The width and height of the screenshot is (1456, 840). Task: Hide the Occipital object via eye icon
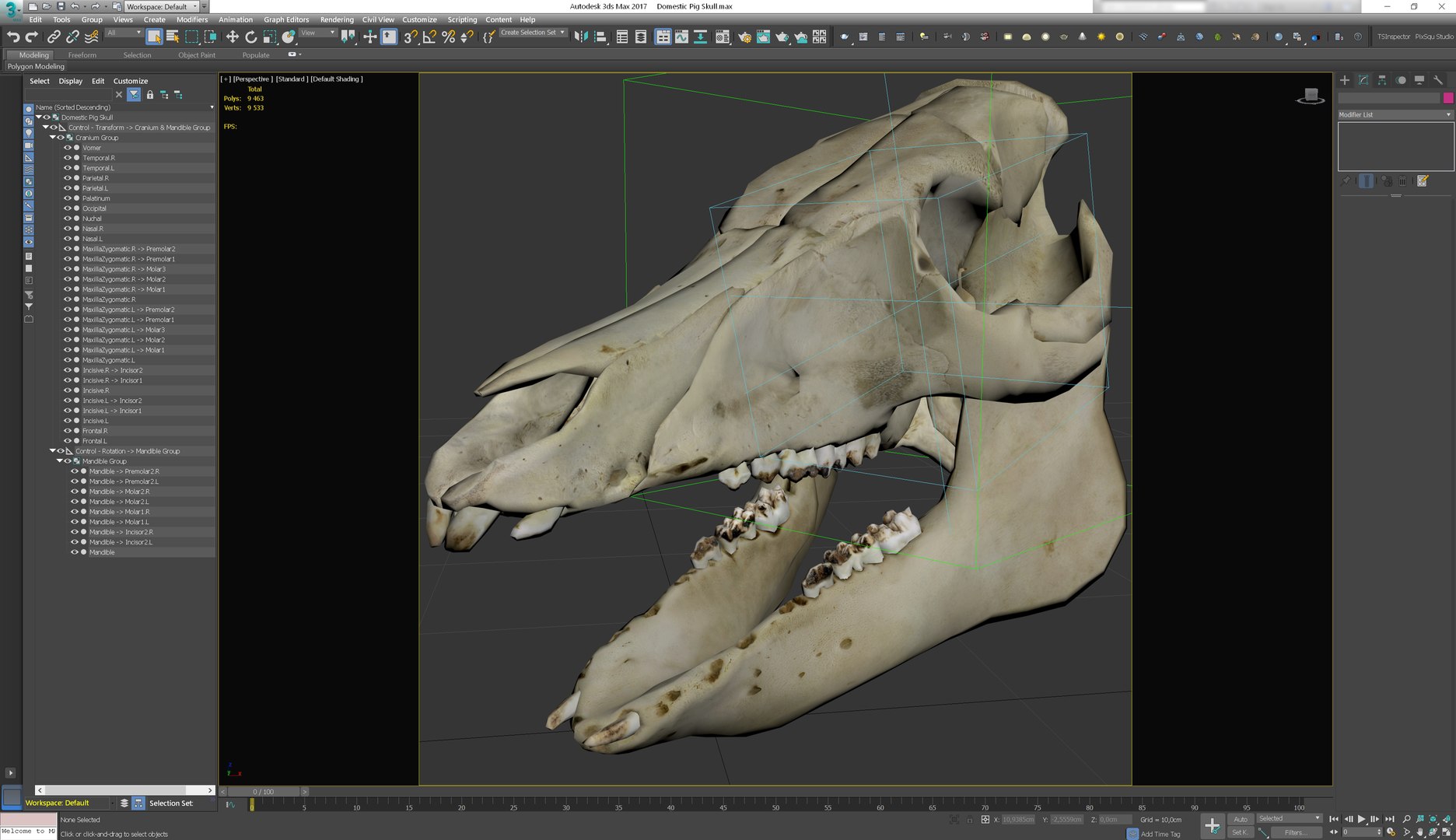coord(68,208)
